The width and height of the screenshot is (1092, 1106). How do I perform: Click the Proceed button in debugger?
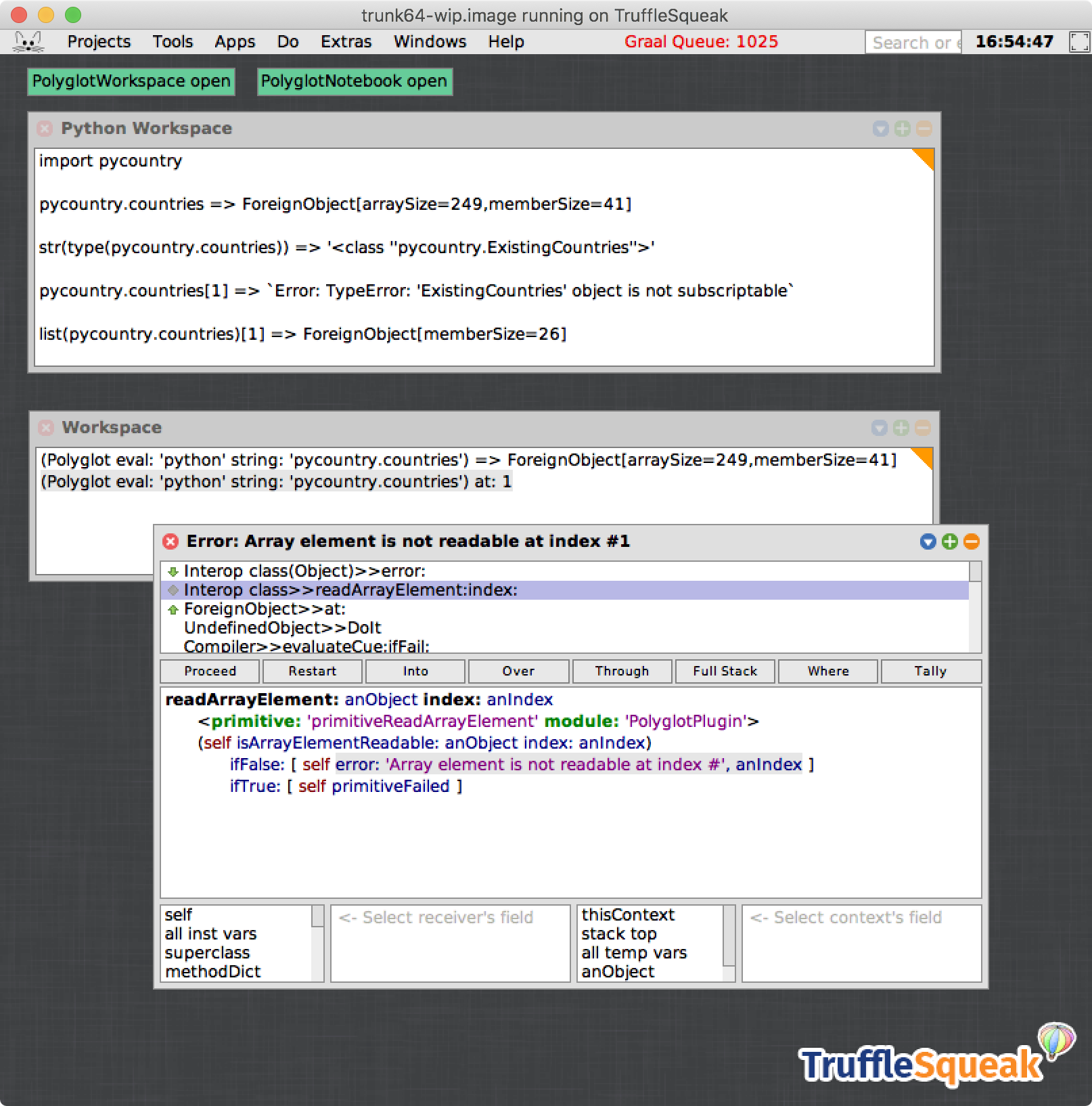click(x=210, y=671)
